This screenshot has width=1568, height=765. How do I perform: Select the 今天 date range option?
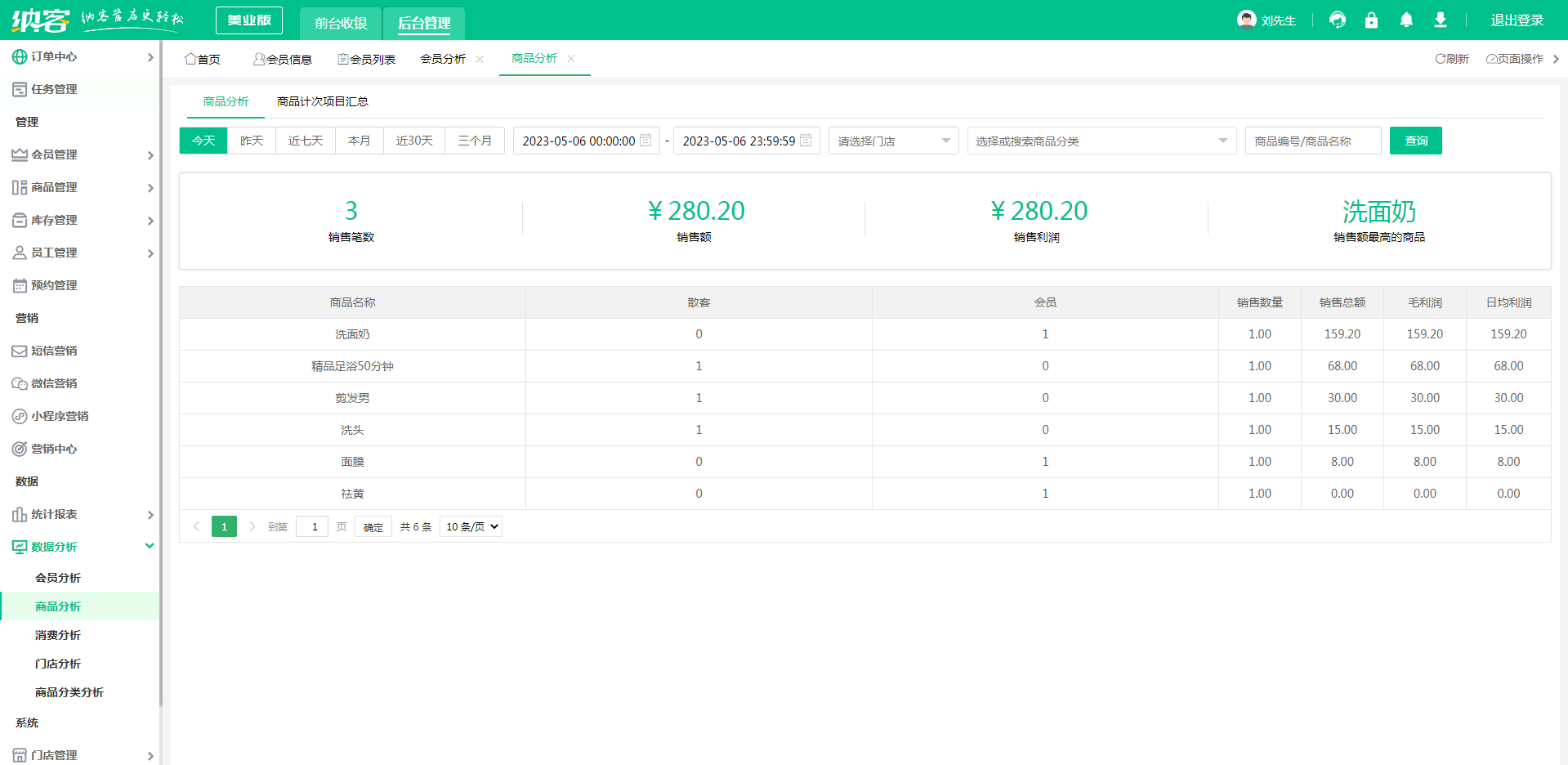(203, 141)
